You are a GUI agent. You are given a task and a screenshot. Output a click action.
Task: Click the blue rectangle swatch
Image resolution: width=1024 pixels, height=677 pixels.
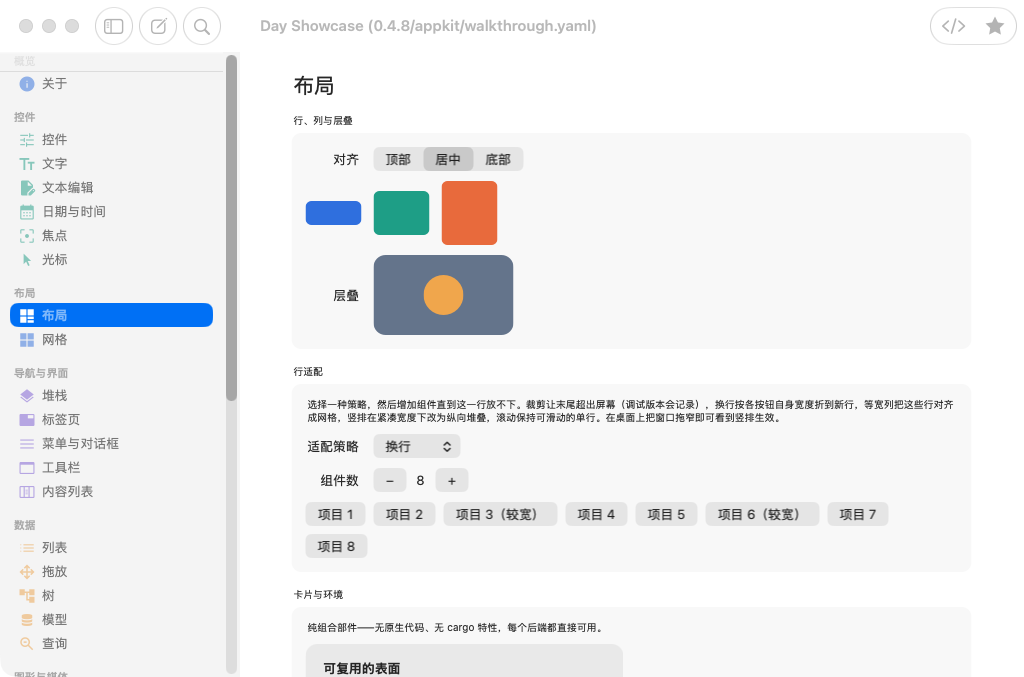coord(333,213)
